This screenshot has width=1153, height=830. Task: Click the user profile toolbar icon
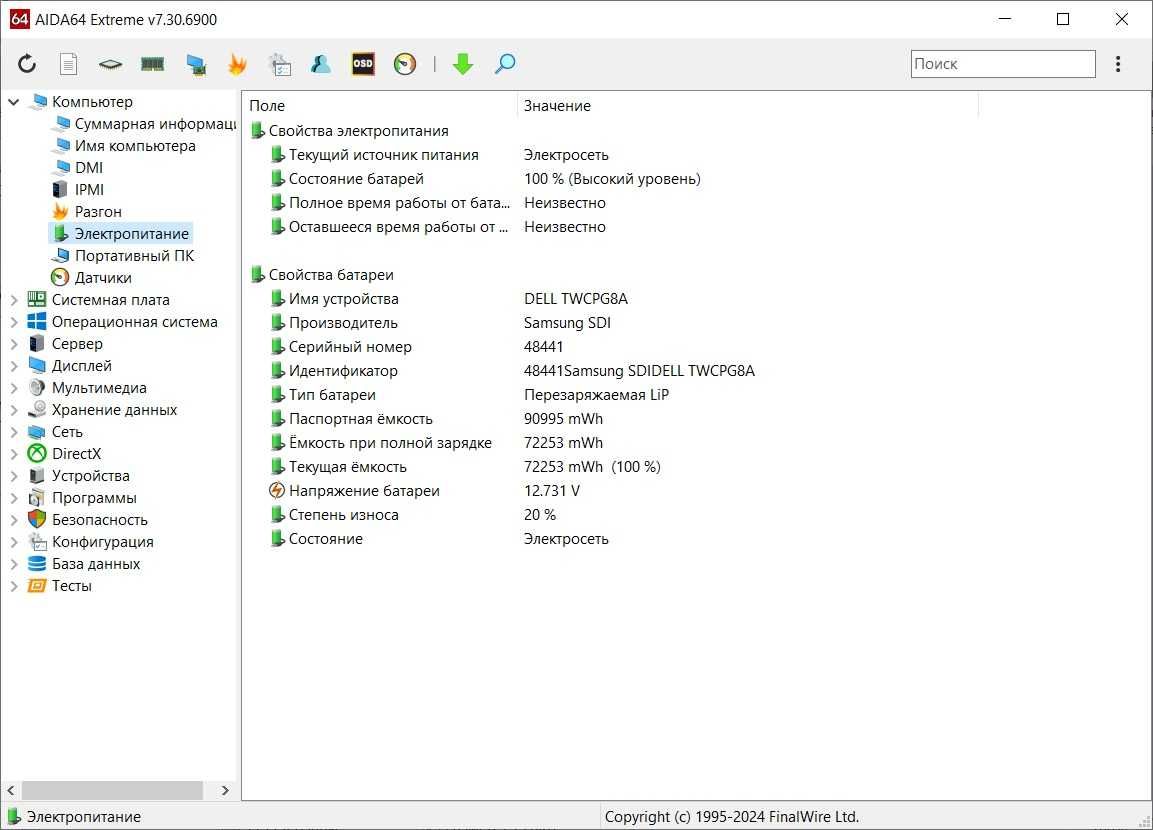click(321, 64)
